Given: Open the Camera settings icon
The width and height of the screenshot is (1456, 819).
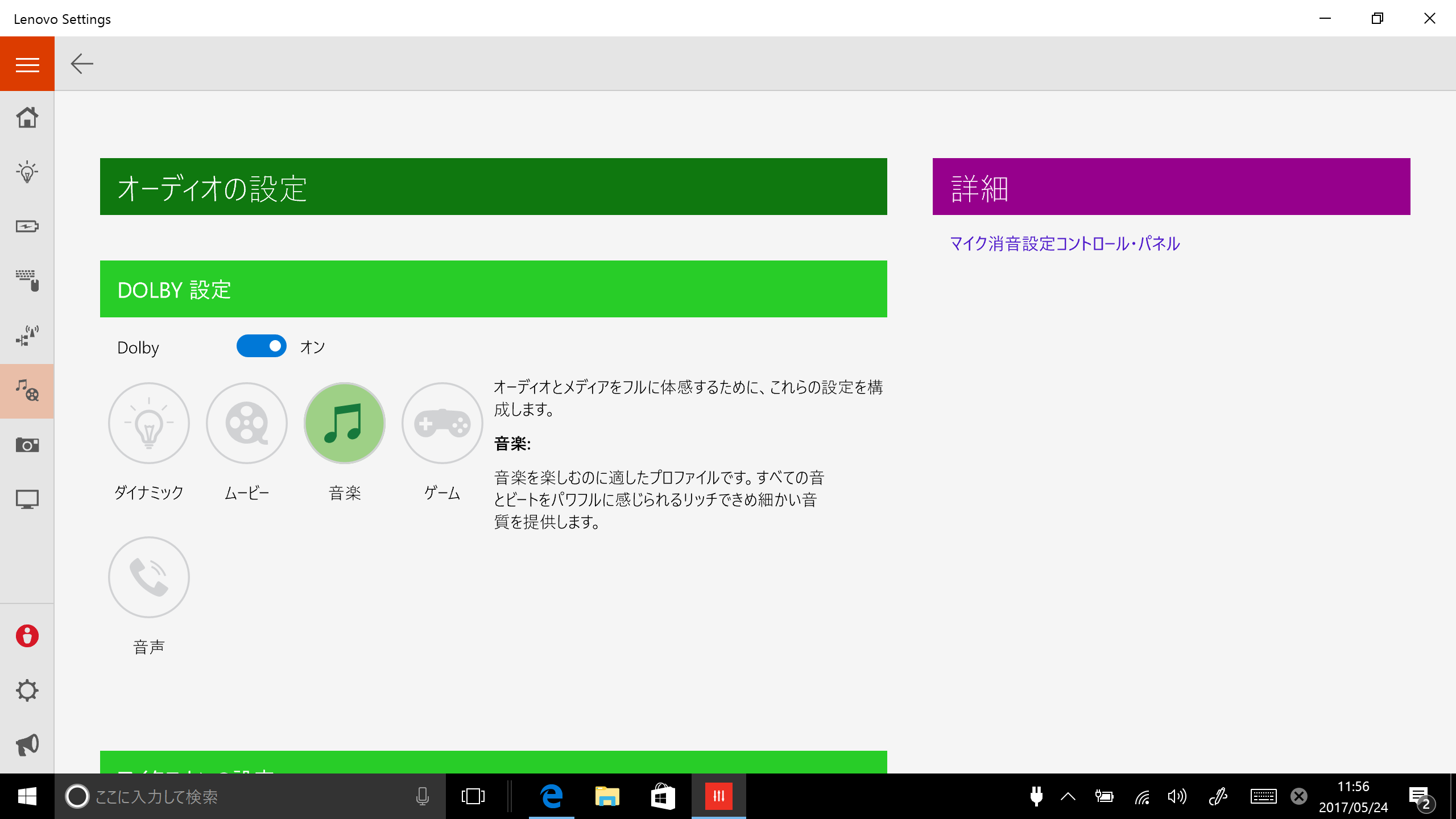Looking at the screenshot, I should (x=27, y=445).
